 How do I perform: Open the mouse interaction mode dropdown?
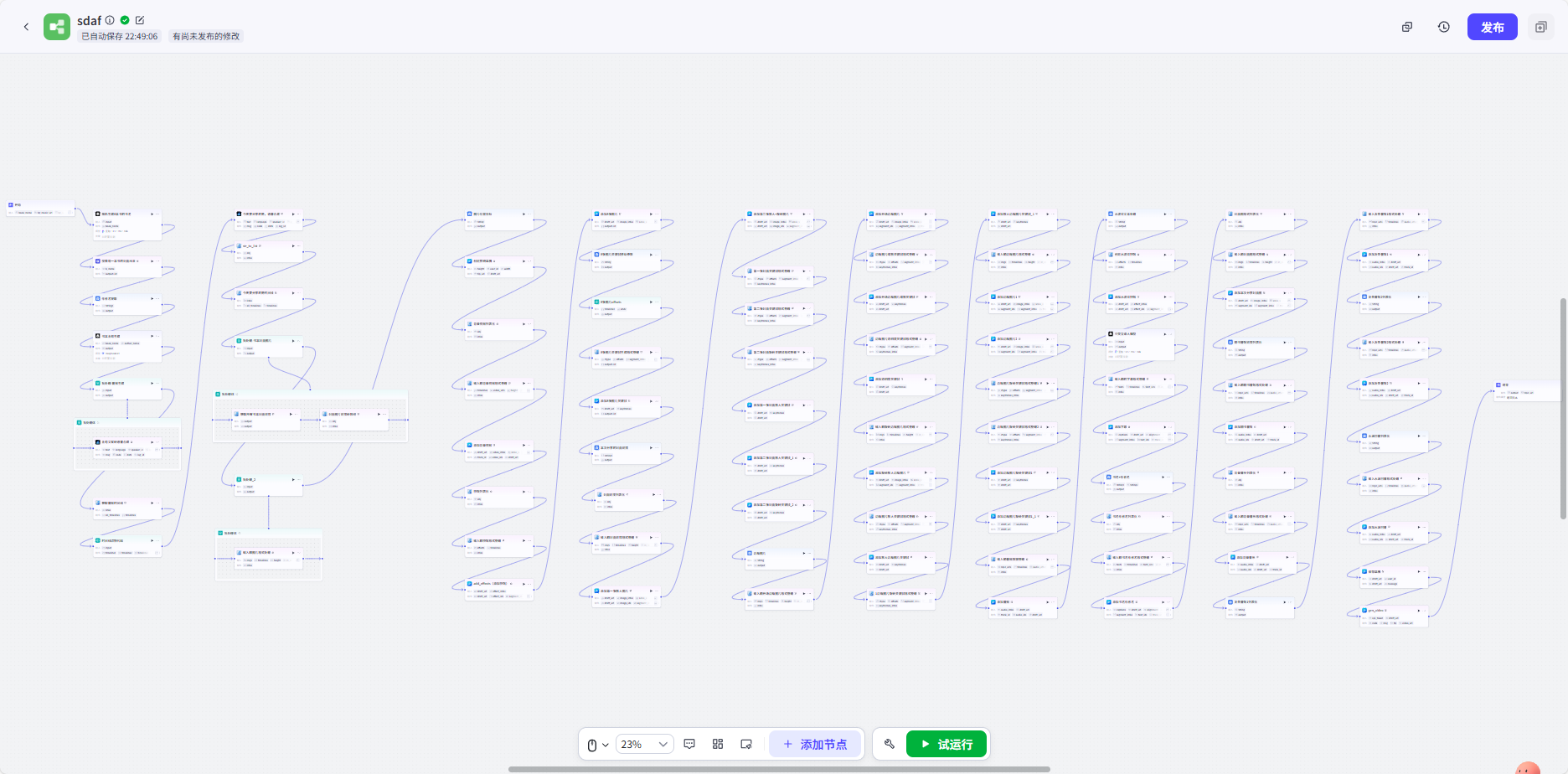pyautogui.click(x=597, y=745)
